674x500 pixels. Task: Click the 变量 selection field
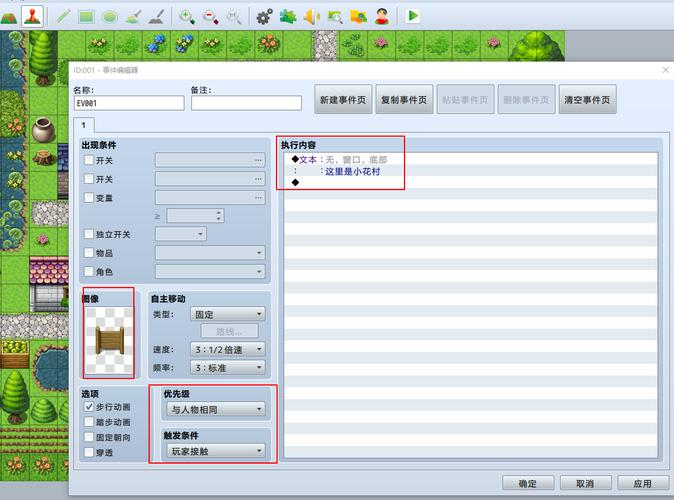[x=210, y=198]
